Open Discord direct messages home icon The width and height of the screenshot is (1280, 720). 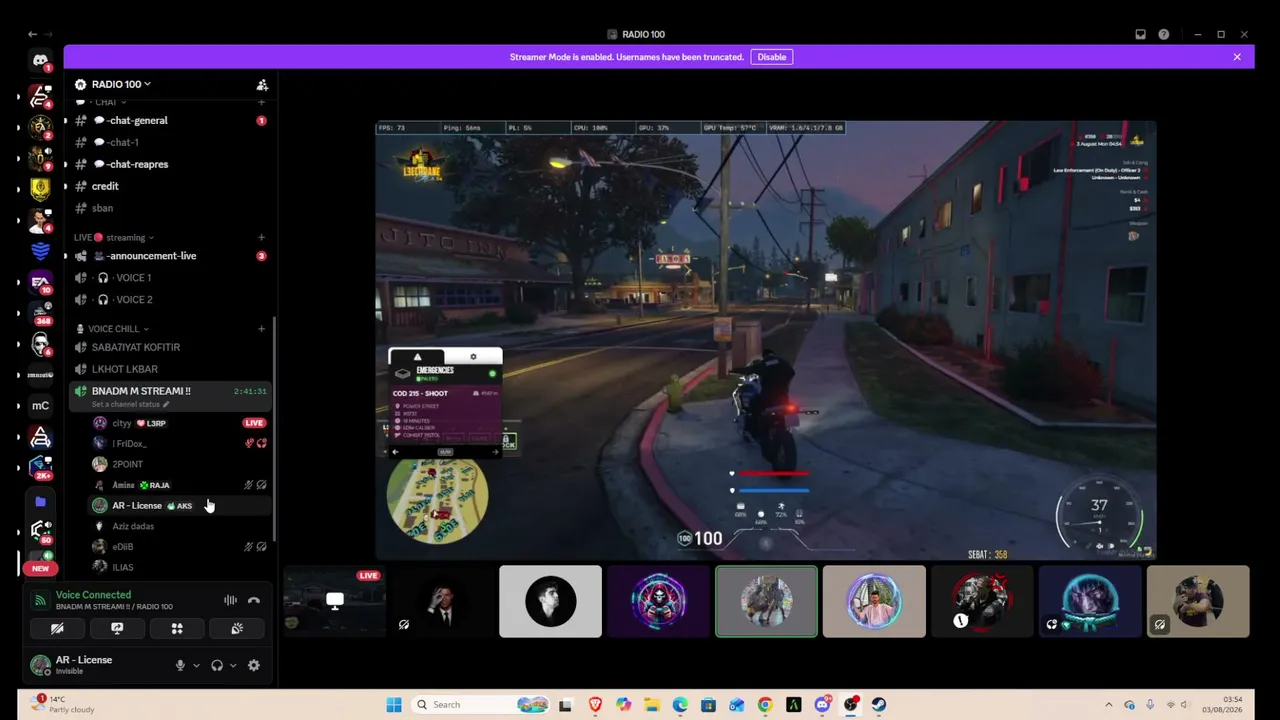click(x=40, y=61)
